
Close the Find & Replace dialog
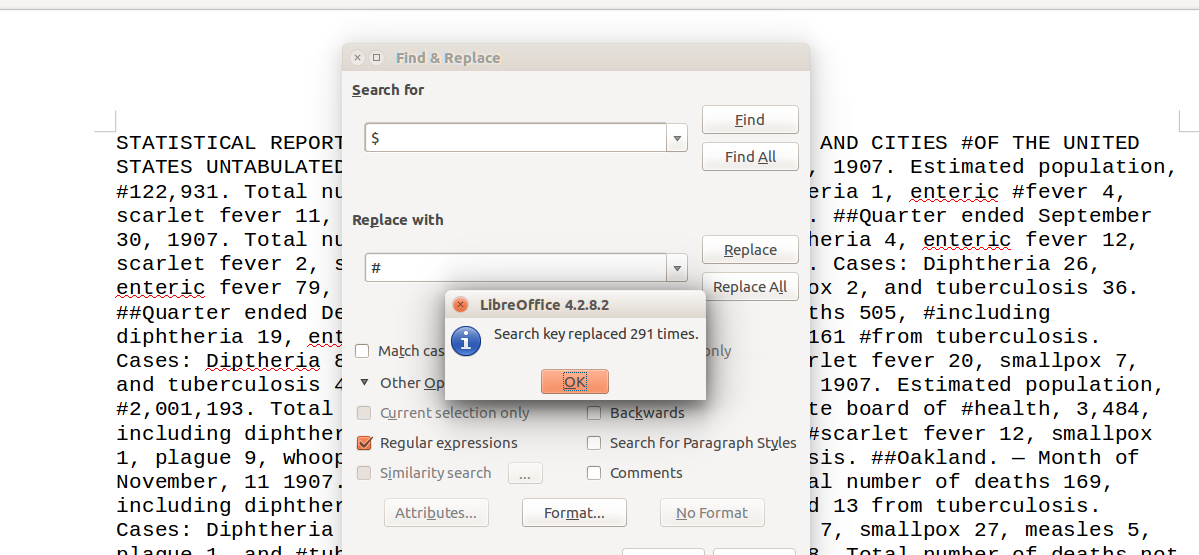point(358,58)
